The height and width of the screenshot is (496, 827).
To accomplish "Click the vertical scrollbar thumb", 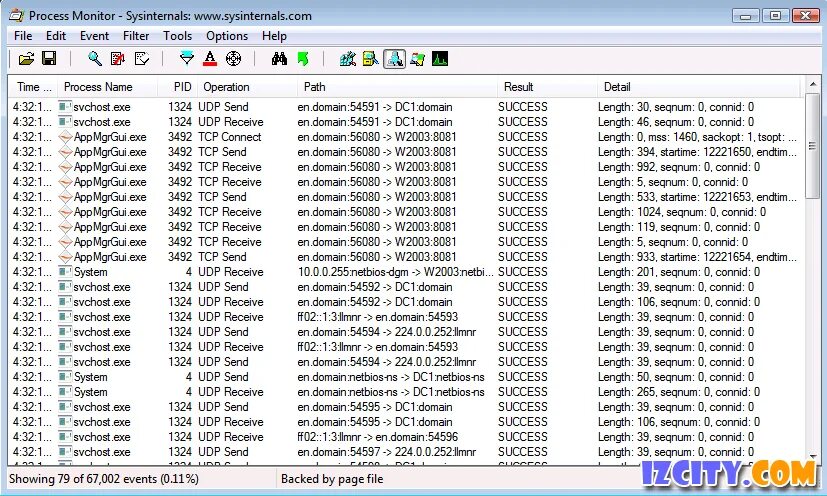I will coord(813,146).
